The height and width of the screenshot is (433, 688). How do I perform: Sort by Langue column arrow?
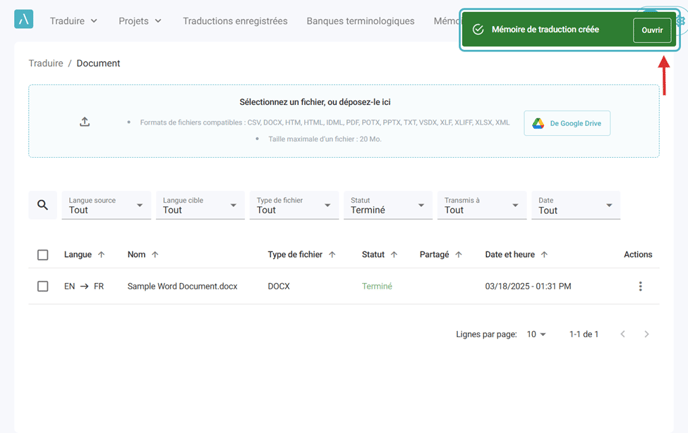click(101, 255)
